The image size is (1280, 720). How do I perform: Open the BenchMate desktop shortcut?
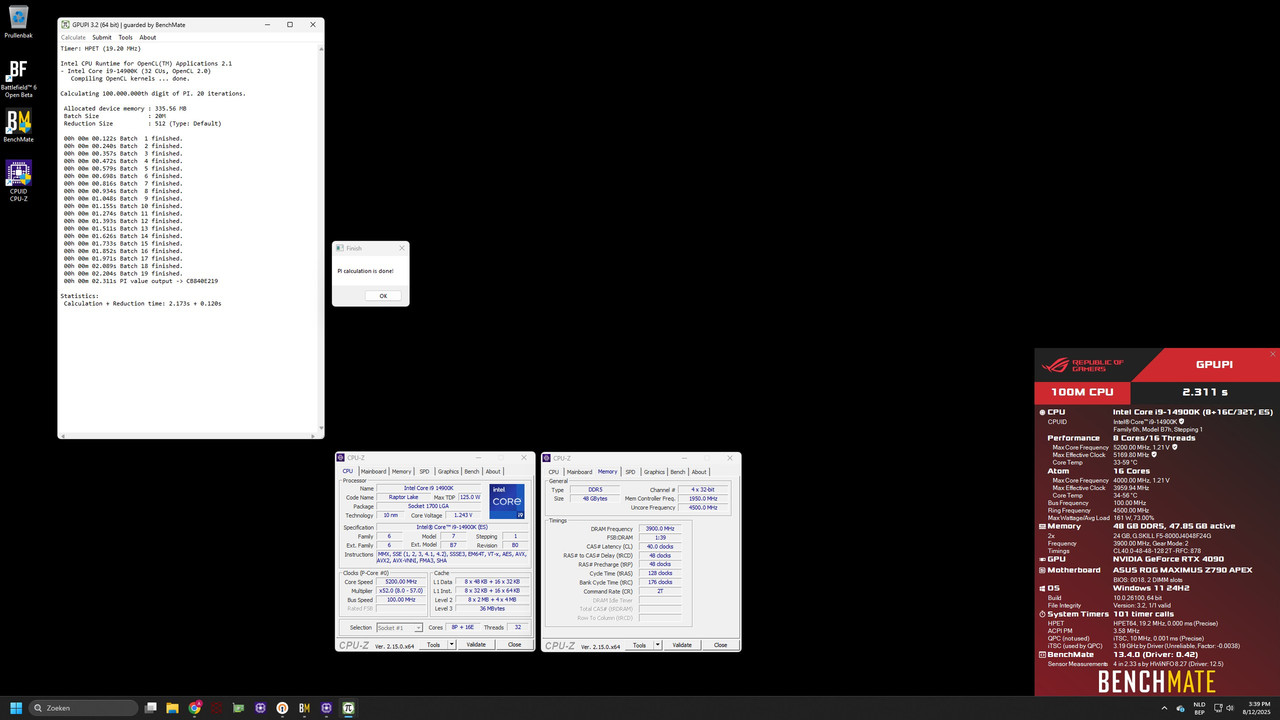18,126
